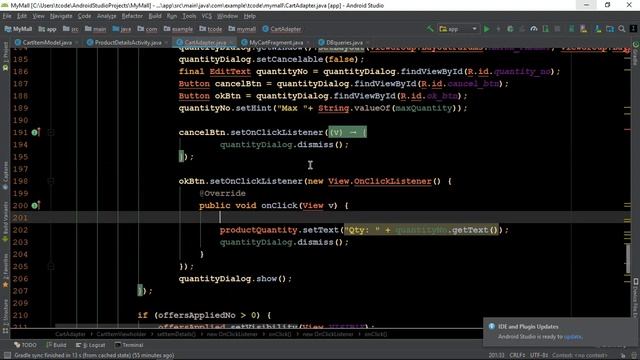Screen dimensions: 640x360
Task: Click the 201:33 cursor position indicator
Action: point(496,355)
